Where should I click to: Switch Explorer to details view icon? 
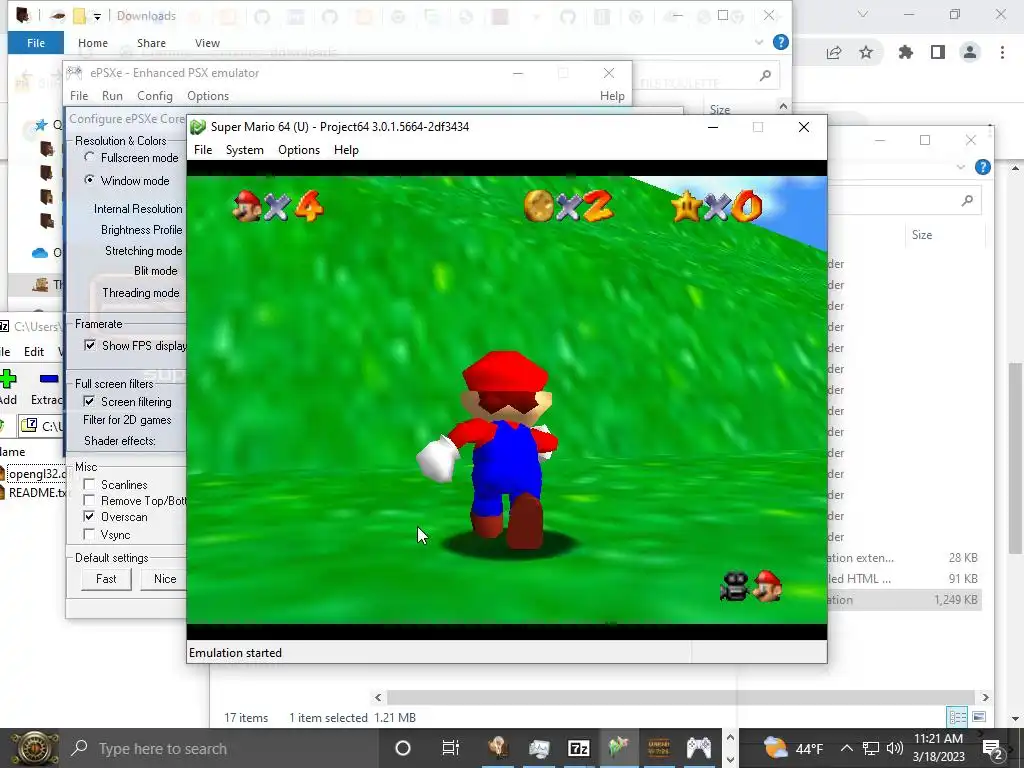click(957, 717)
